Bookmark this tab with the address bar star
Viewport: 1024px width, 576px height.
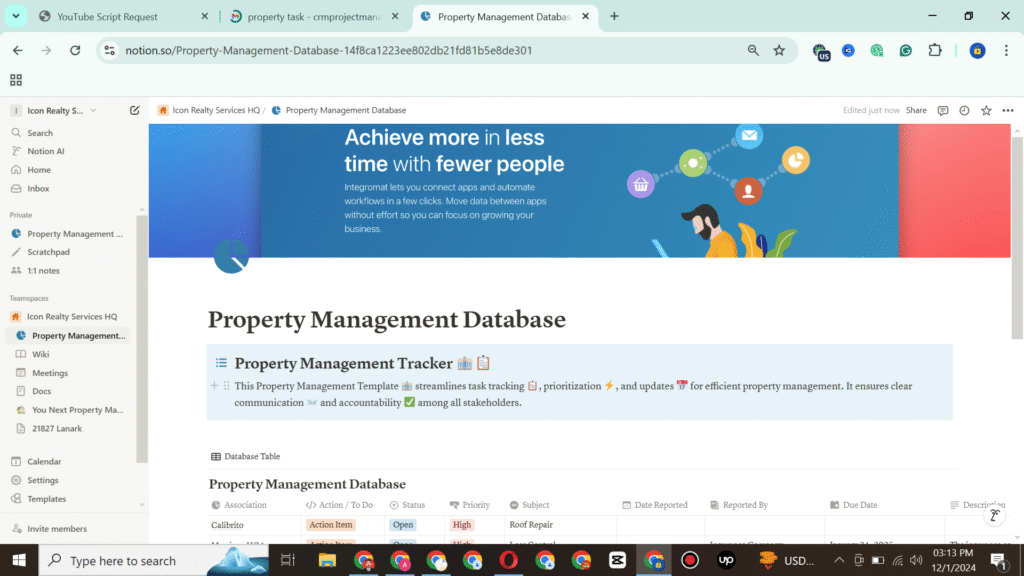[779, 50]
